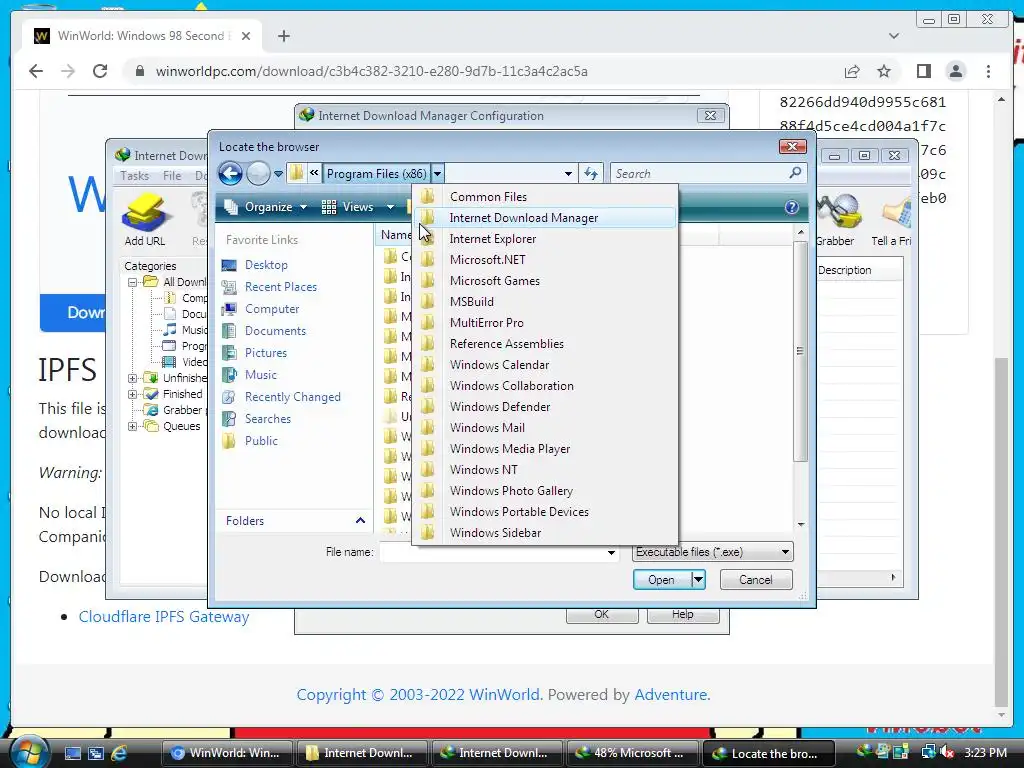
Task: Open Searches favorite link
Action: 268,419
